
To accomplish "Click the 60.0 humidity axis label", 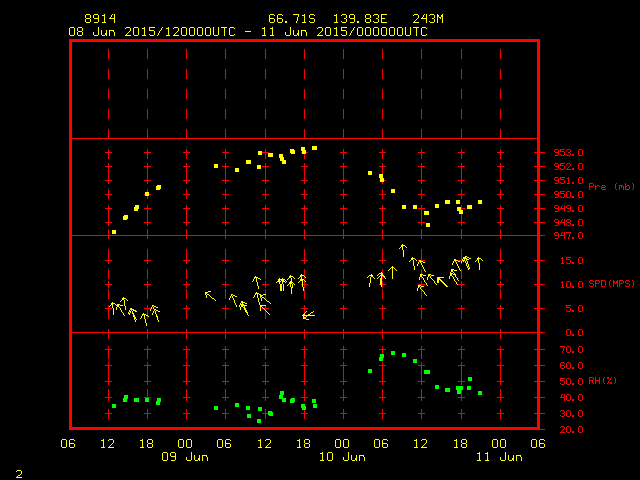I will click(571, 366).
